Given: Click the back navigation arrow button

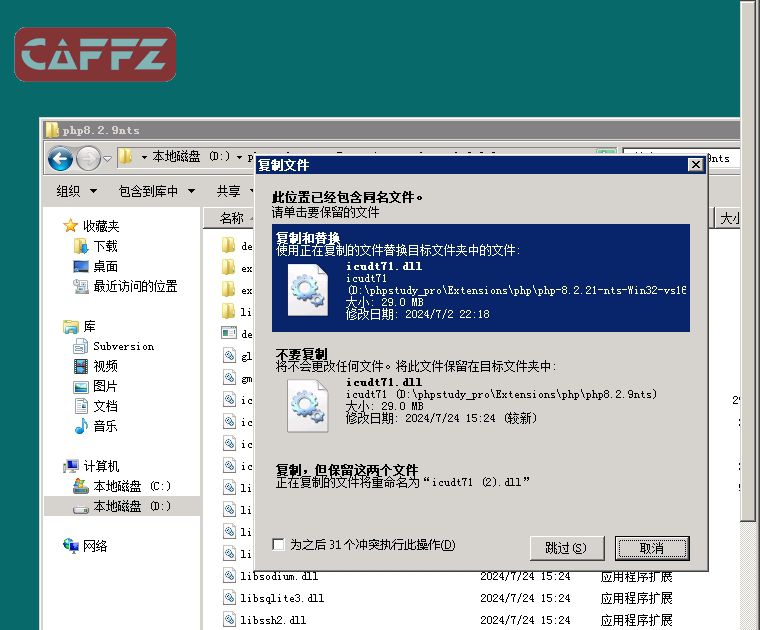Looking at the screenshot, I should 60,158.
